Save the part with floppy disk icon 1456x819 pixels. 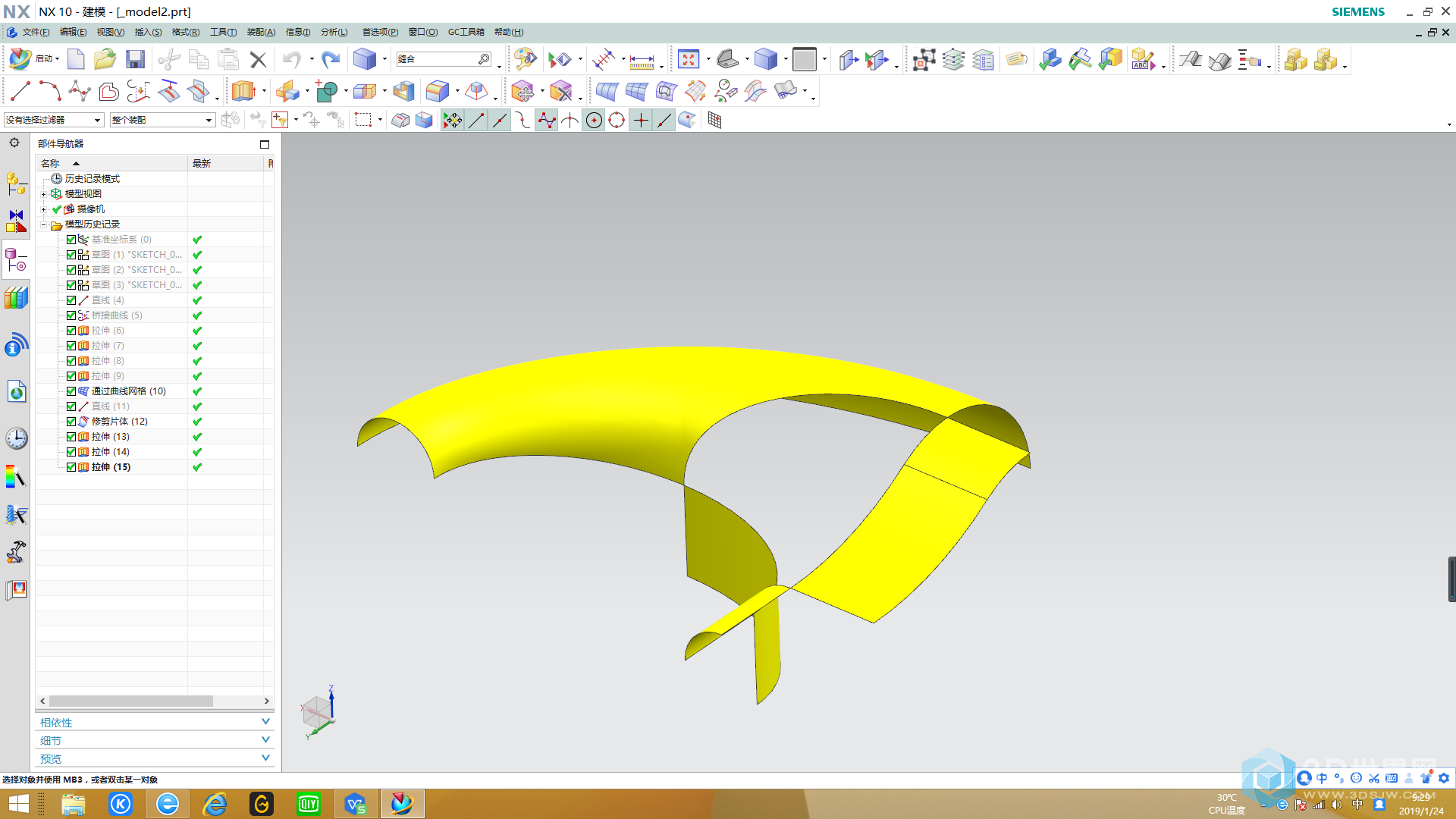(135, 59)
